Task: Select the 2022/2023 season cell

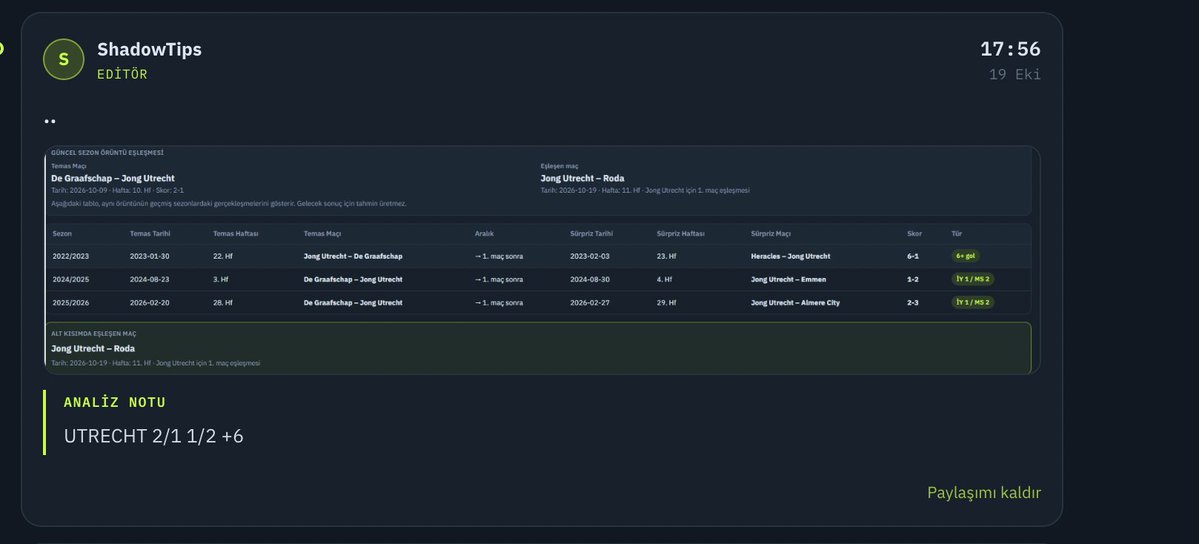Action: [70, 256]
